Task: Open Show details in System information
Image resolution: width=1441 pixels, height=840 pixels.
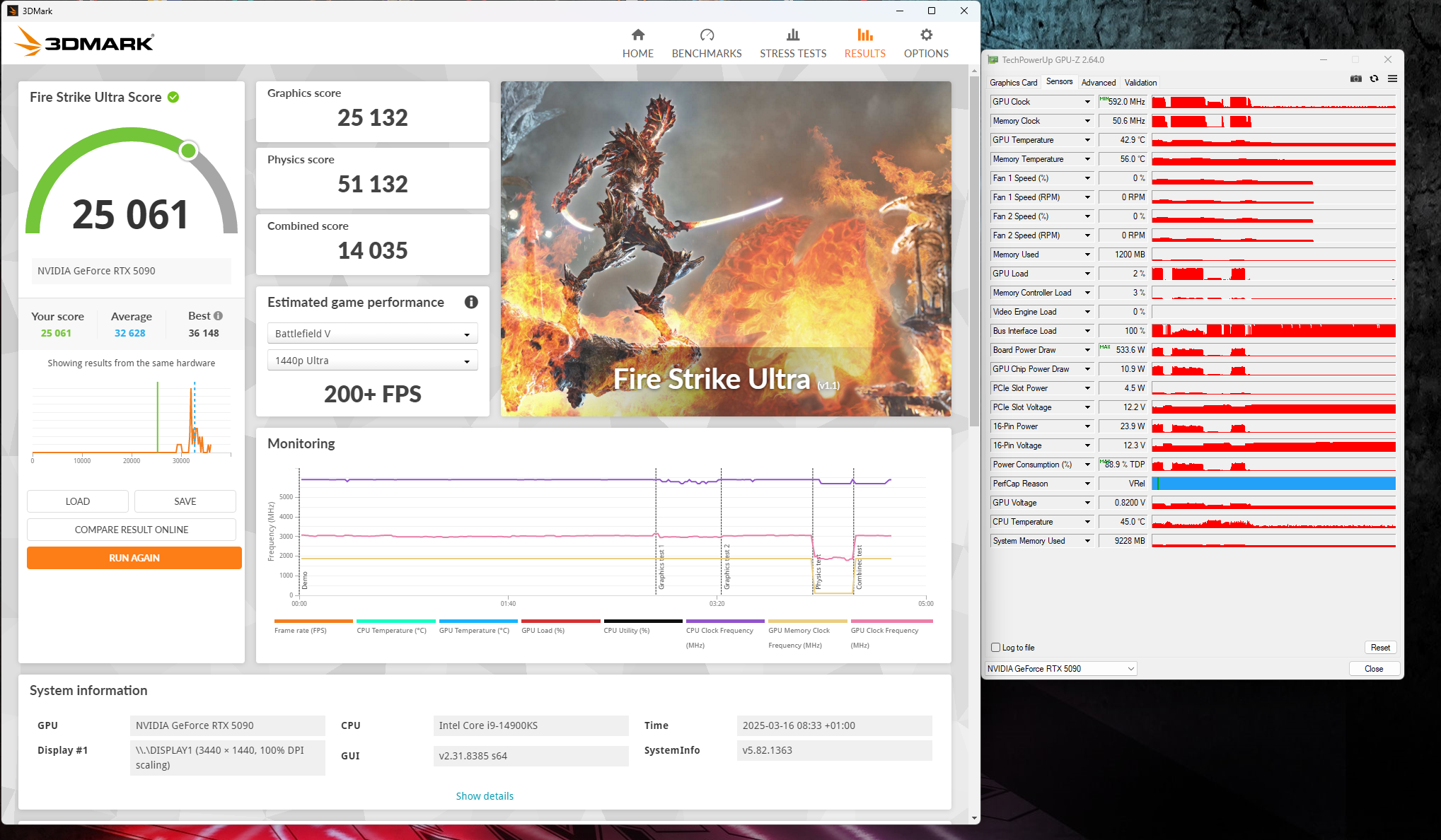Action: point(485,795)
